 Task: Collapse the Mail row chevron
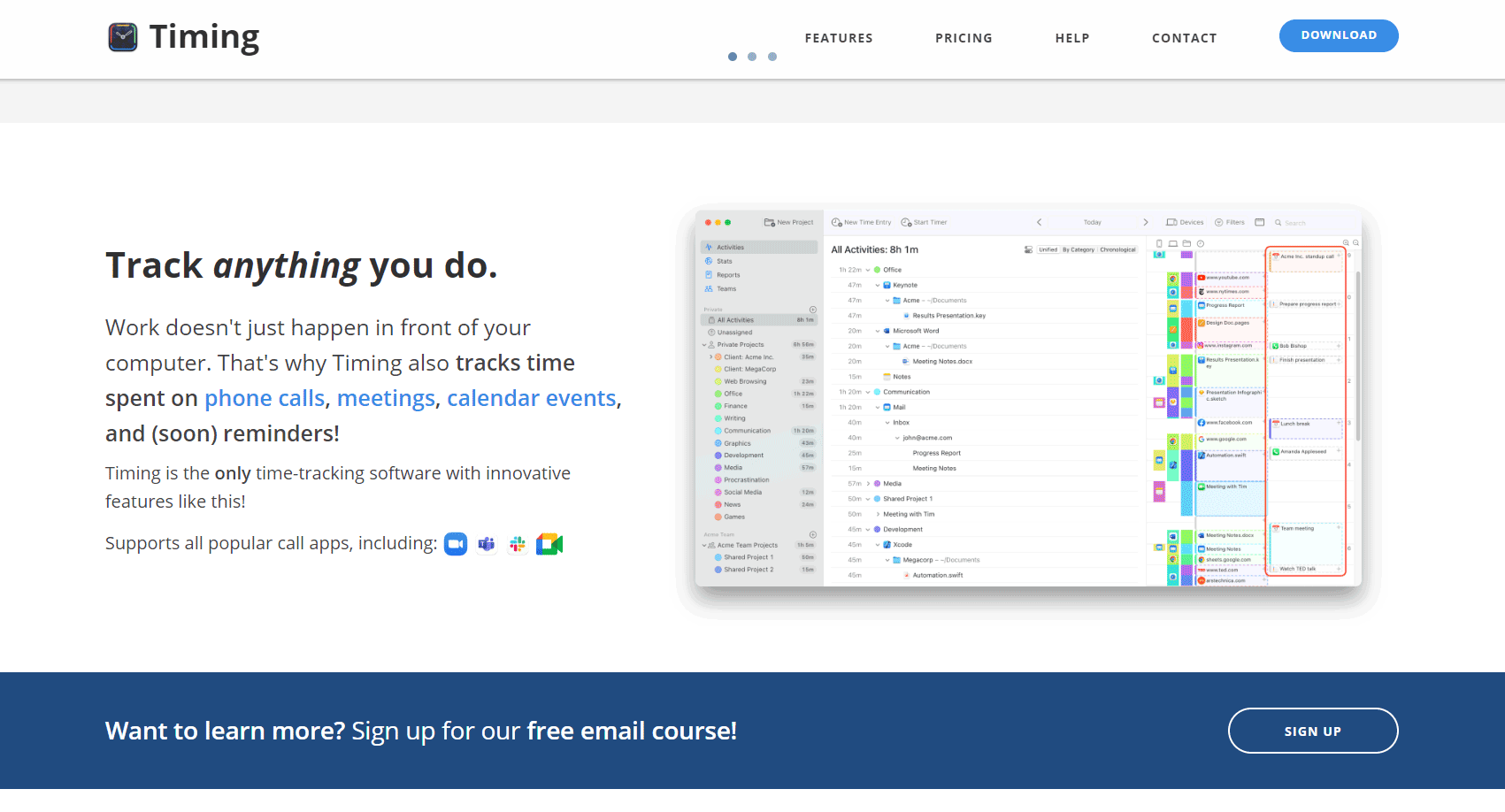(878, 408)
